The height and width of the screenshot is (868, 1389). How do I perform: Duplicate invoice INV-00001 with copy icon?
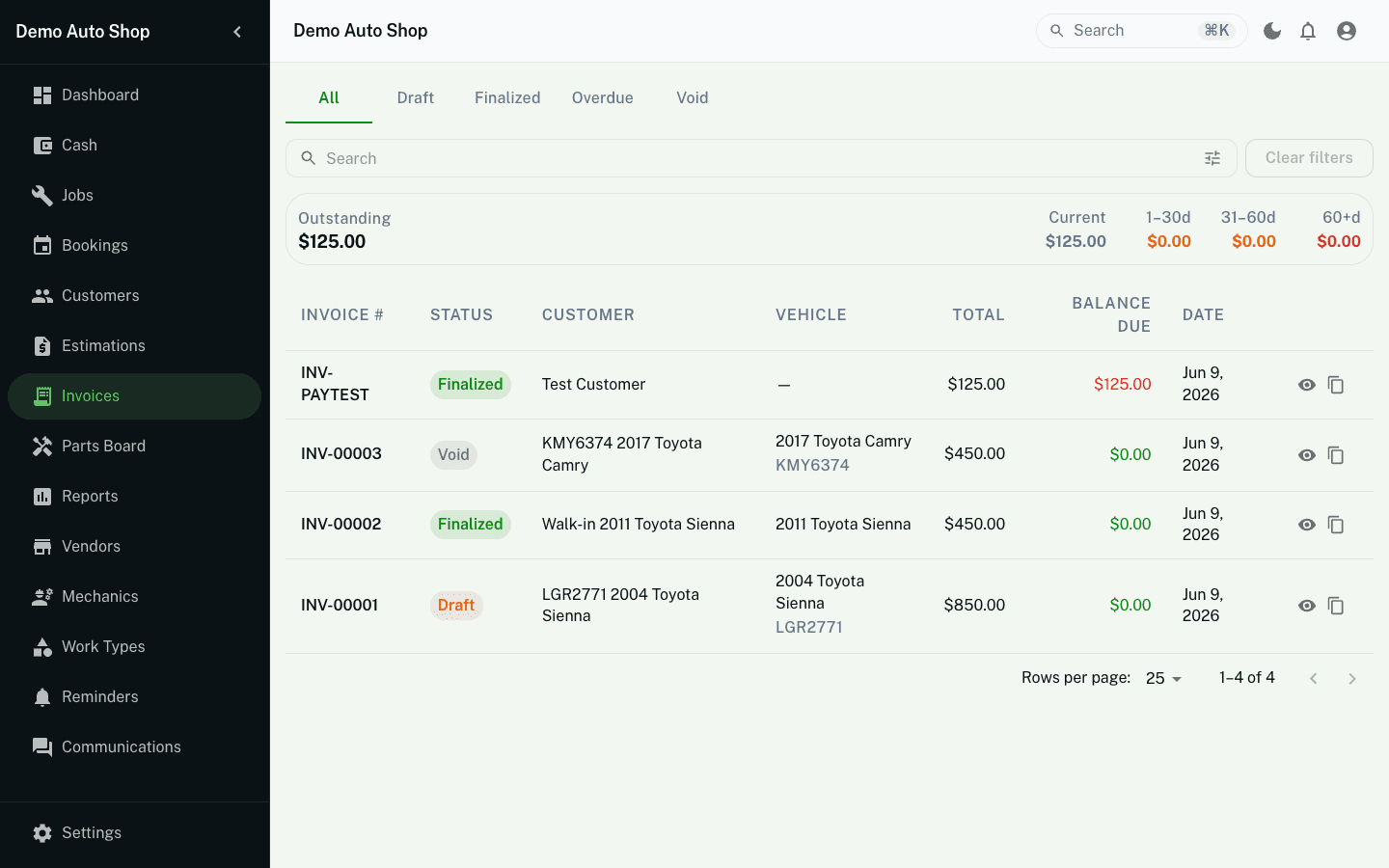tap(1336, 606)
